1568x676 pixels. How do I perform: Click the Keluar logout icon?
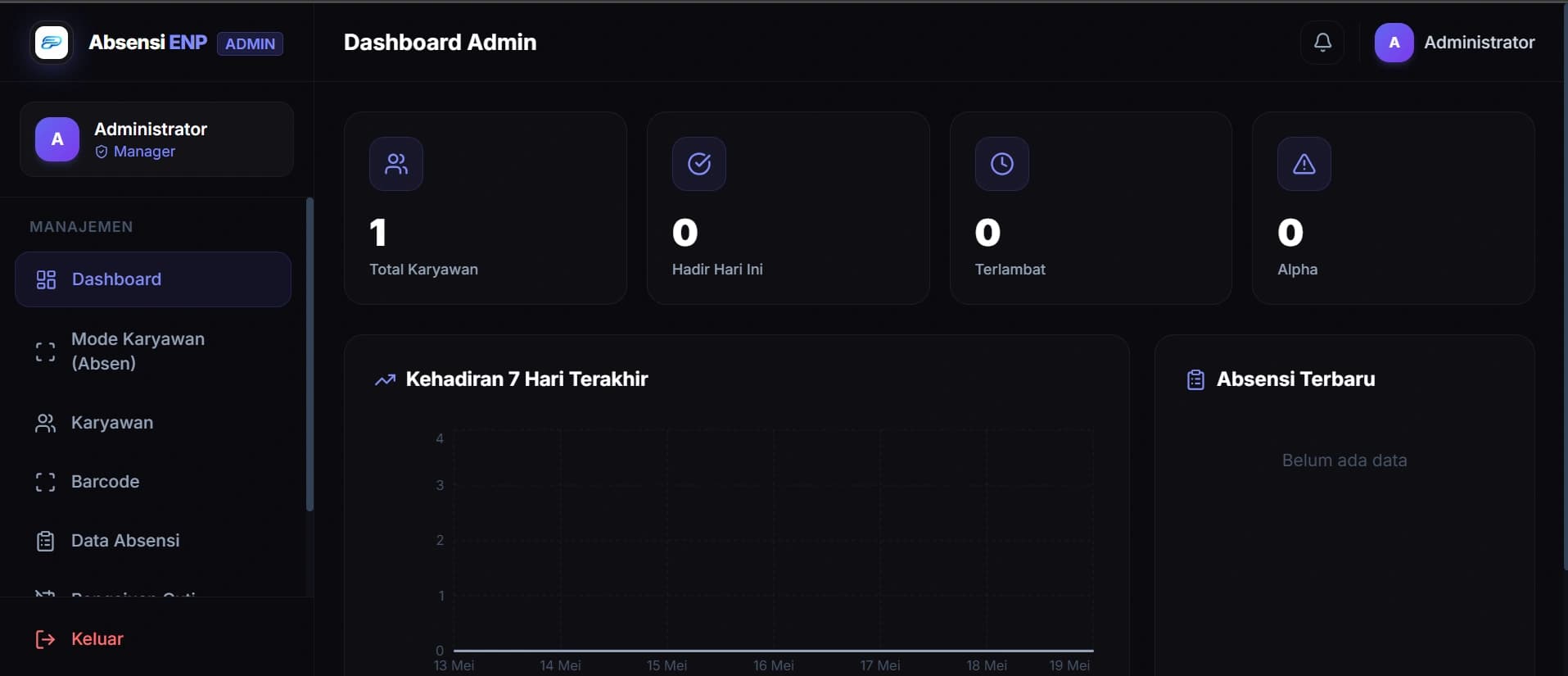(46, 639)
